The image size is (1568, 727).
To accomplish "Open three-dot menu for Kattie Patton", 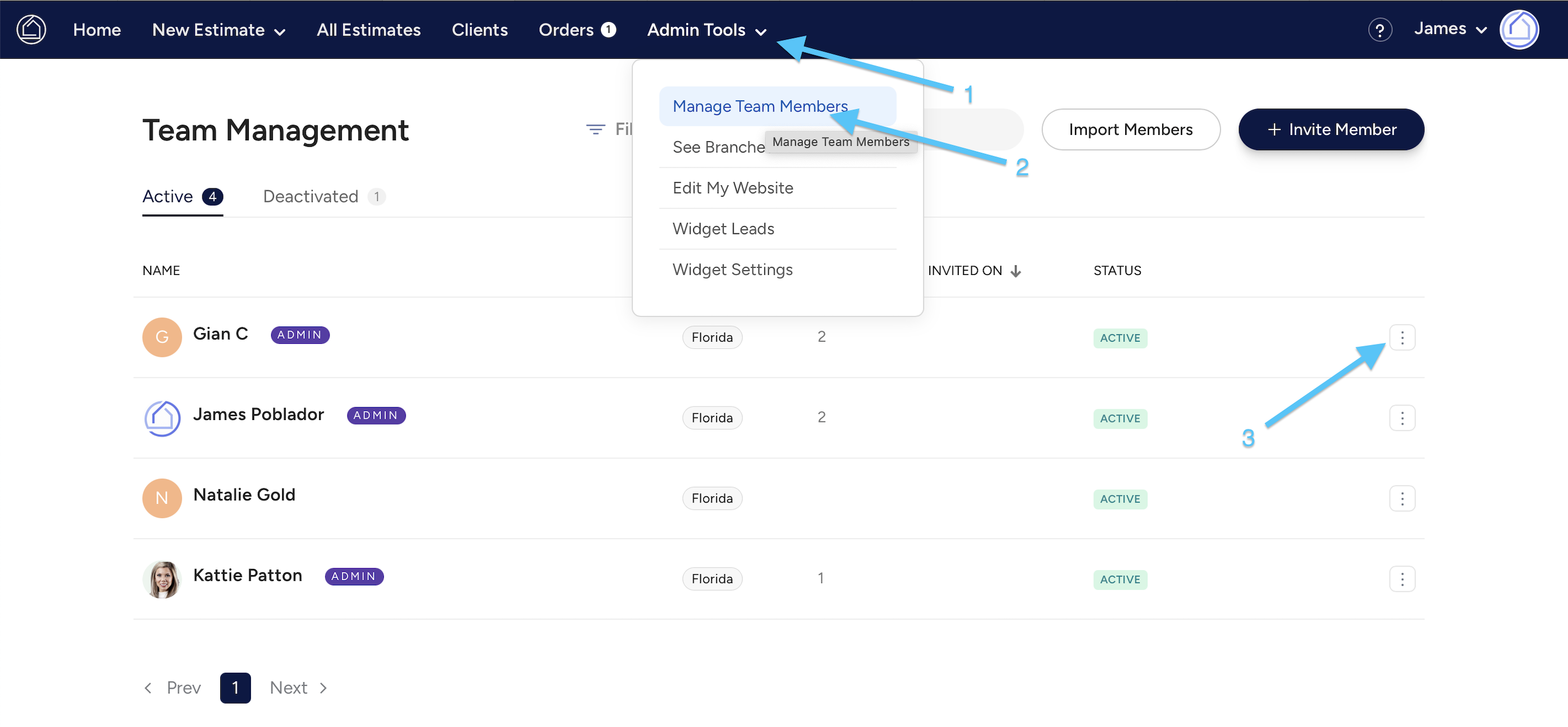I will tap(1402, 579).
